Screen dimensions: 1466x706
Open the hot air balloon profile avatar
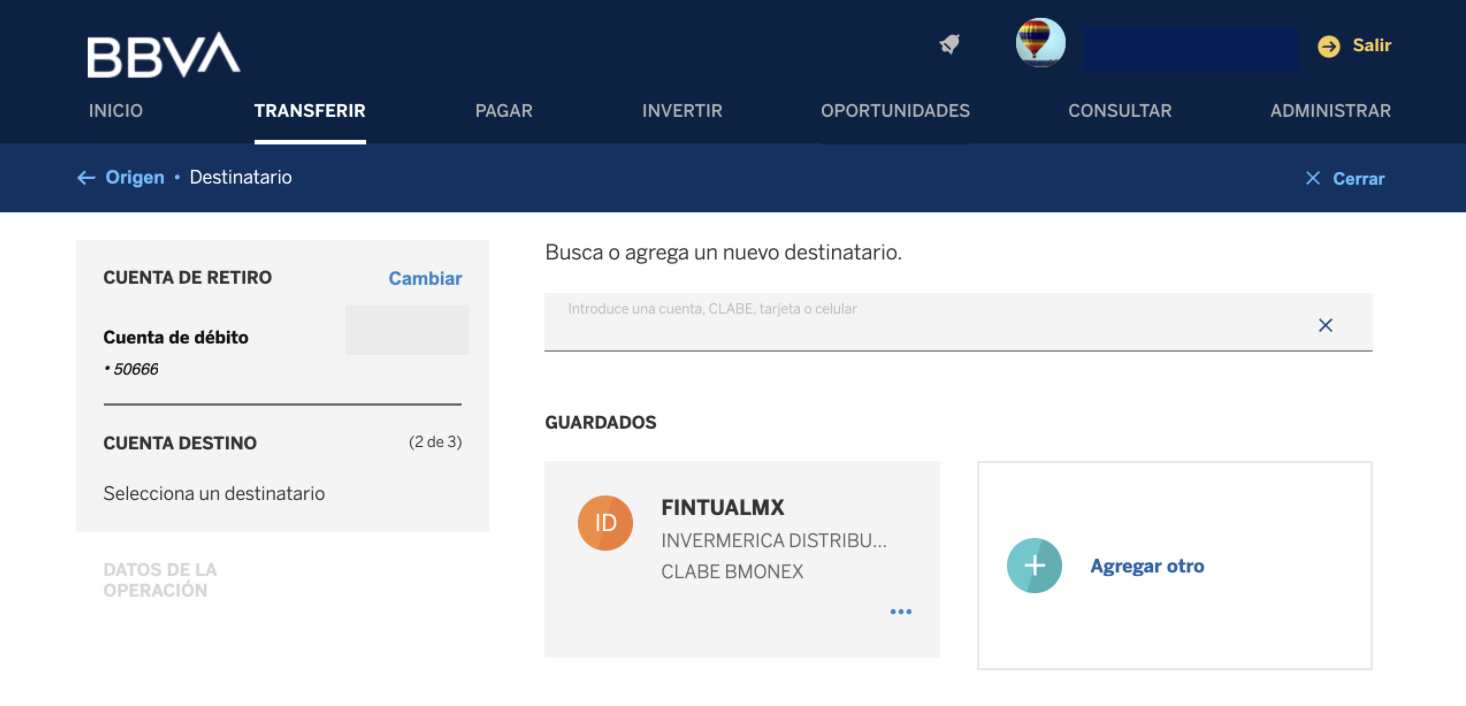(x=1040, y=43)
